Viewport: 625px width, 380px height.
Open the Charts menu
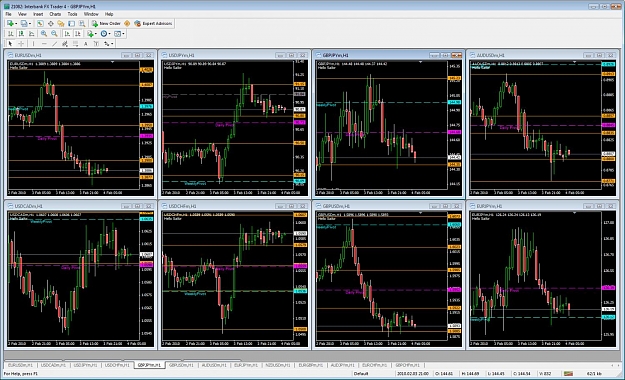click(55, 14)
